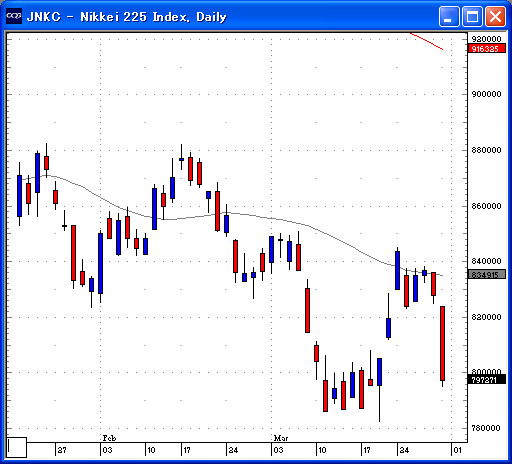Image resolution: width=512 pixels, height=464 pixels.
Task: Click the window title JNKC Nikkei 225 Index
Action: [x=127, y=17]
